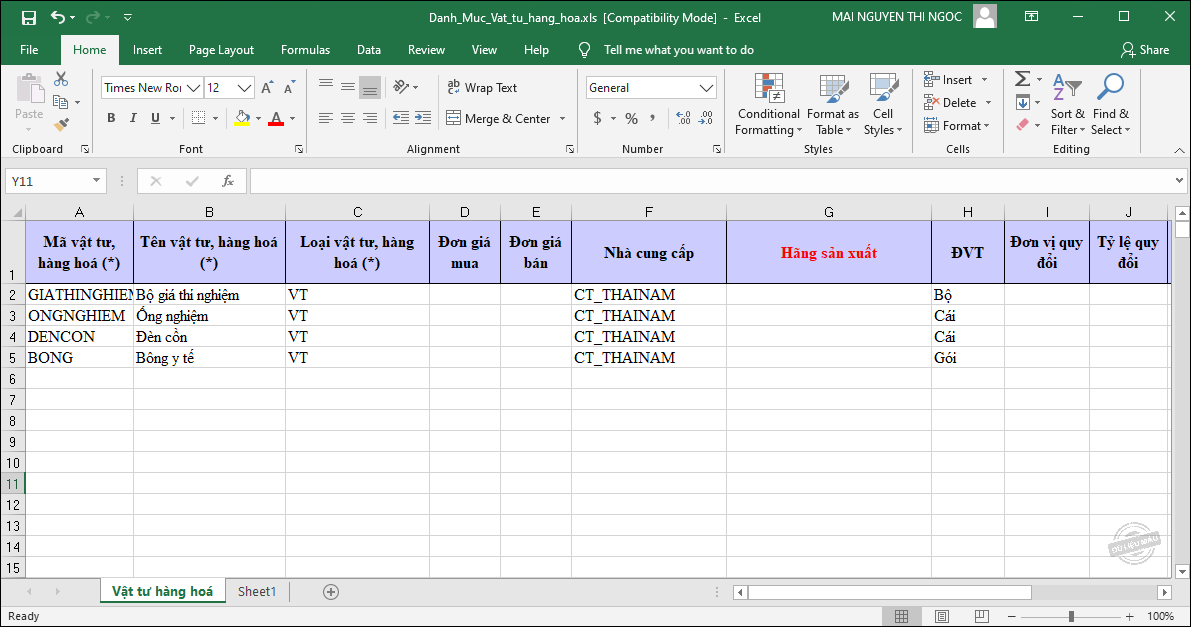The height and width of the screenshot is (627, 1191).
Task: Switch to Sheet1 worksheet tab
Action: point(257,592)
